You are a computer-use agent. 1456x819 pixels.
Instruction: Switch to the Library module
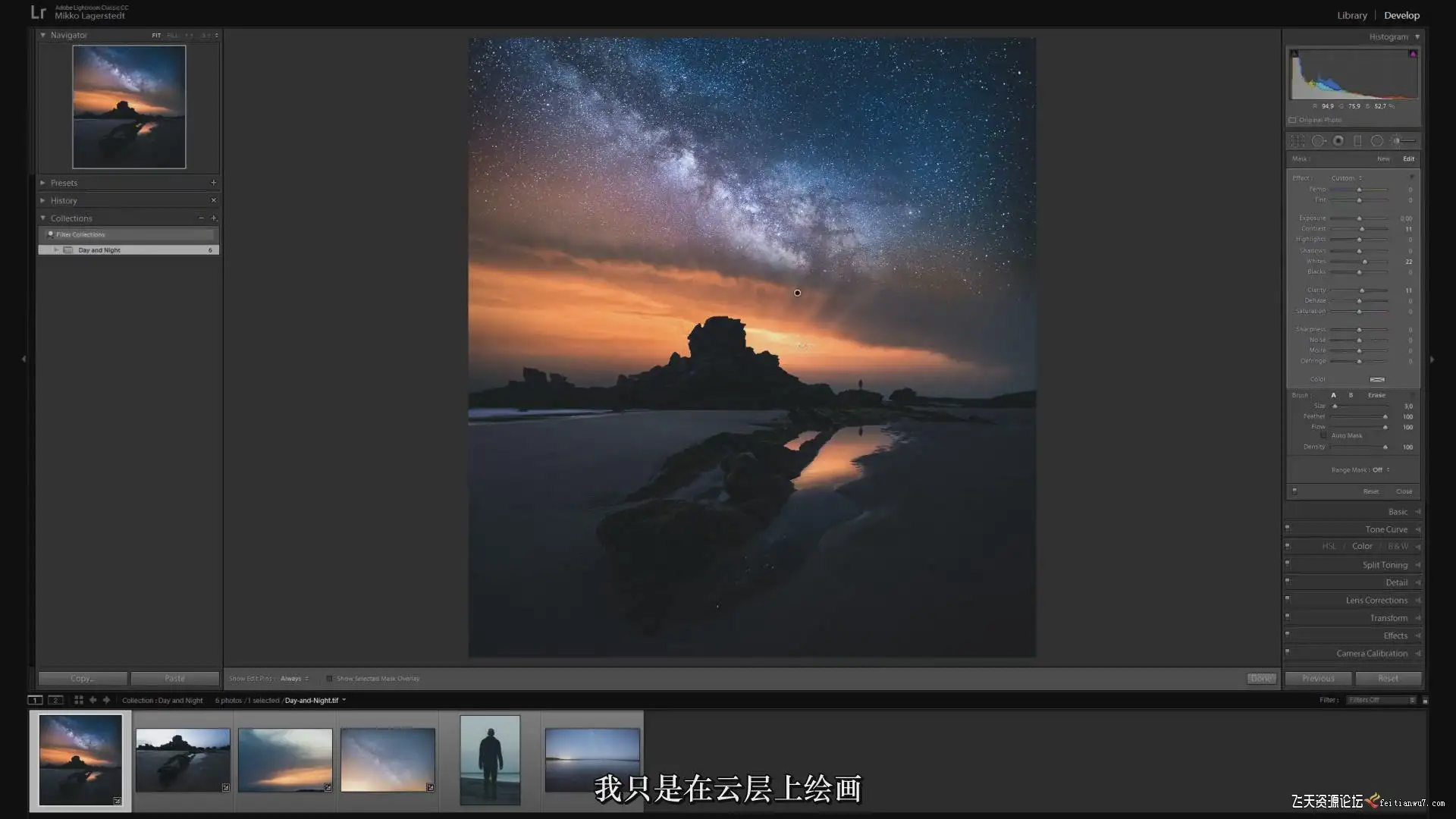[1351, 15]
